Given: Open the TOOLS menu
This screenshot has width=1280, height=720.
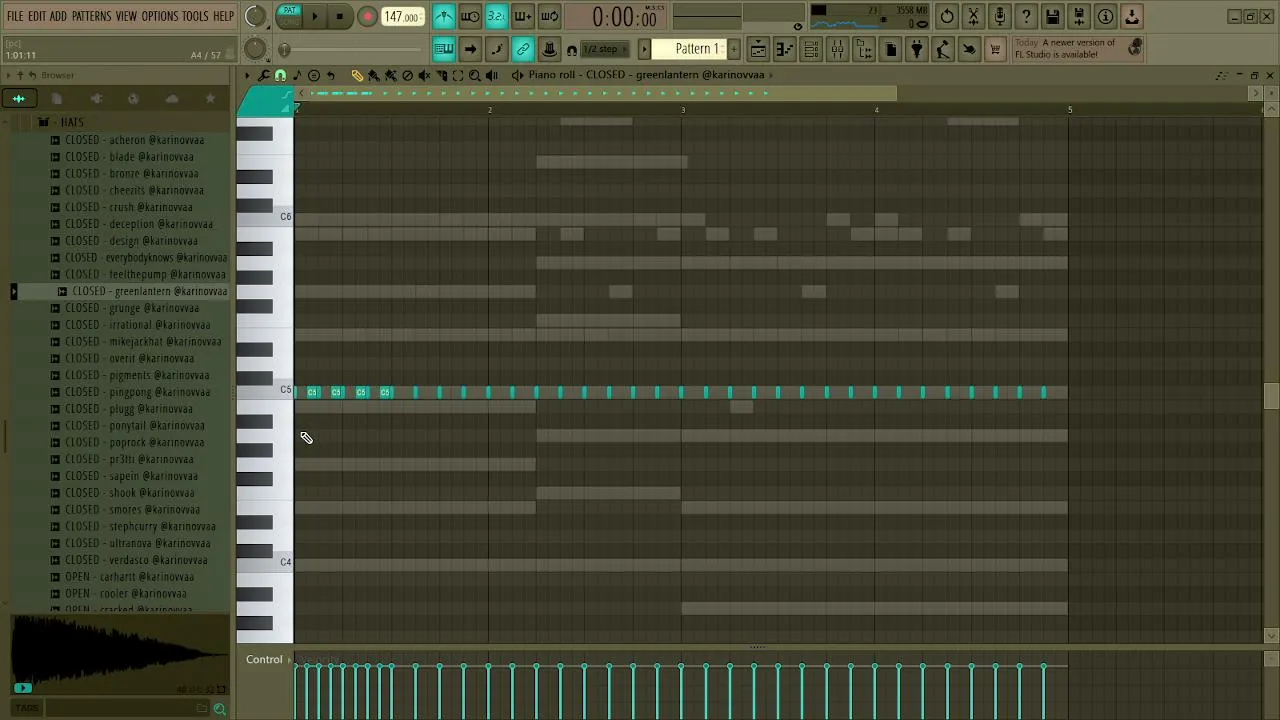Looking at the screenshot, I should coord(195,16).
